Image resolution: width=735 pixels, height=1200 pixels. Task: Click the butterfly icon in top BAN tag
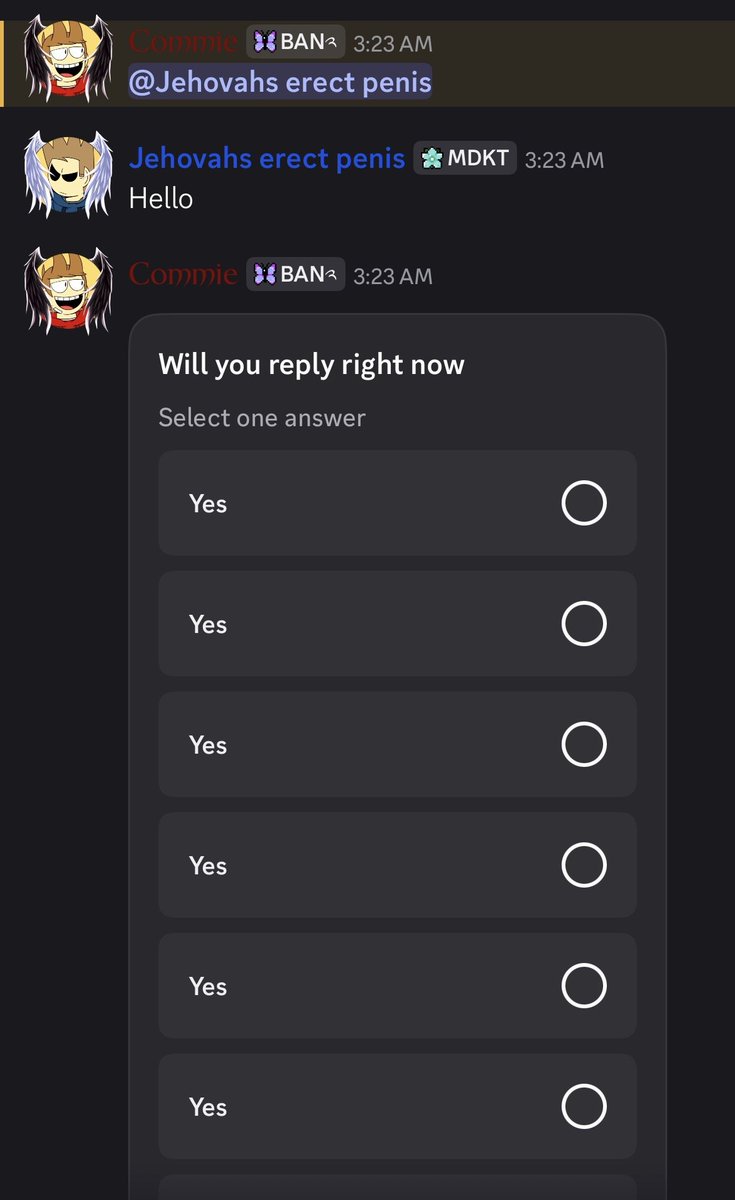point(265,43)
